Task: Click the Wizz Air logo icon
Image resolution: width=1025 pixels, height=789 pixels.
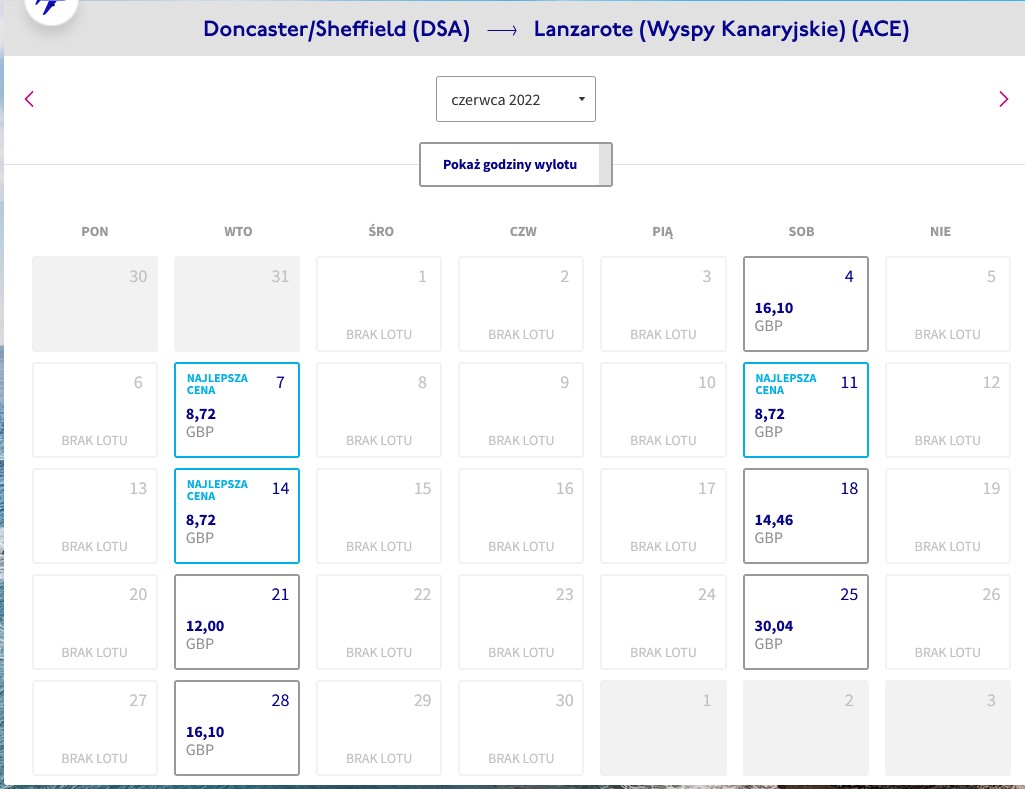Action: pyautogui.click(x=50, y=7)
